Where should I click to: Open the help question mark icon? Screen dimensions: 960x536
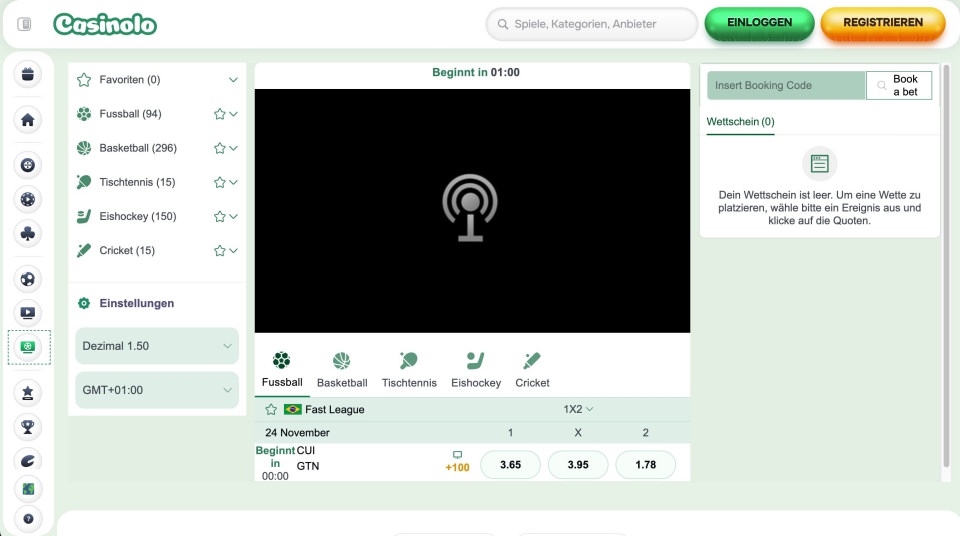(28, 519)
